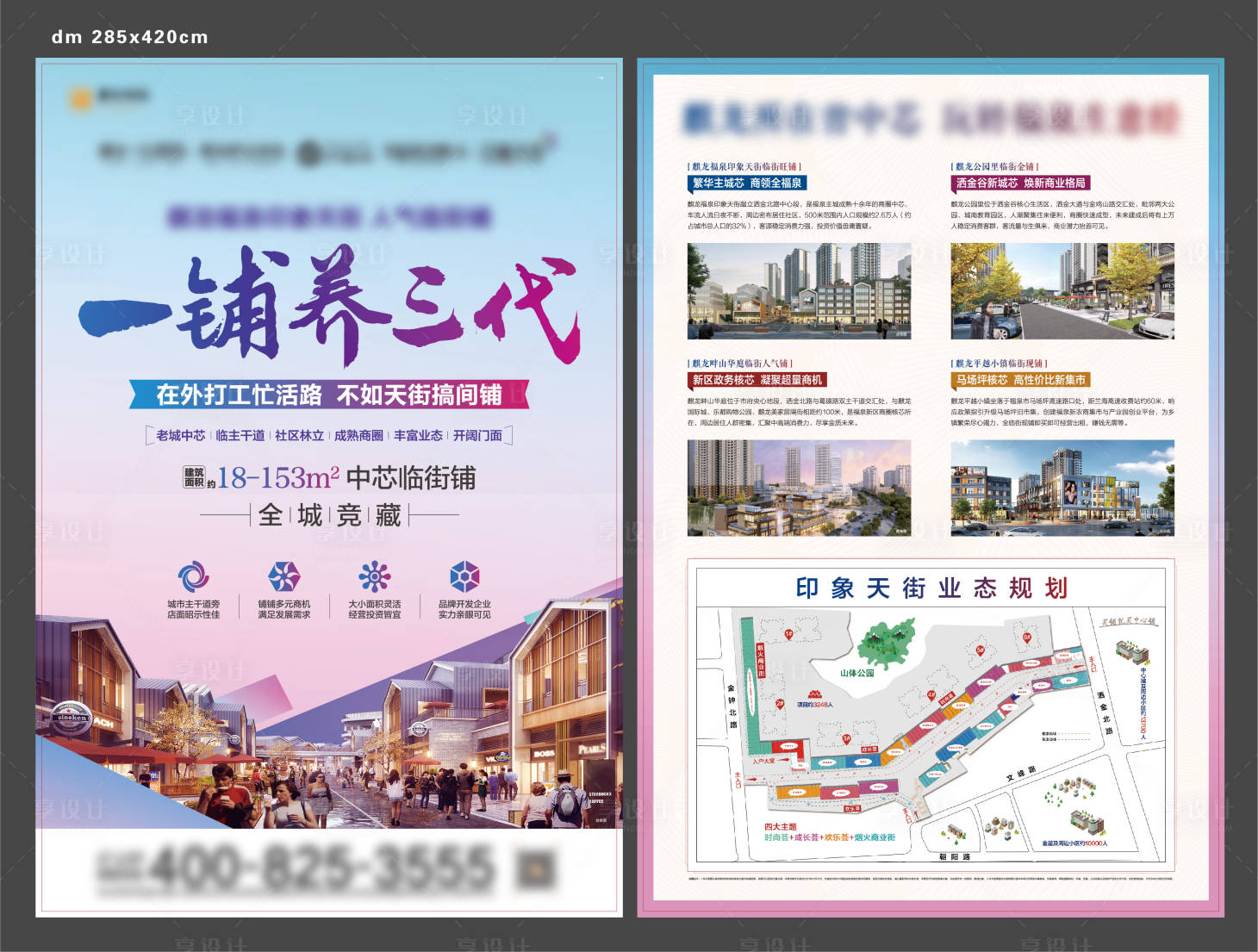Image resolution: width=1258 pixels, height=952 pixels.
Task: Open the colorful mall photo under 马场坪核芯
Action: coord(1062,488)
